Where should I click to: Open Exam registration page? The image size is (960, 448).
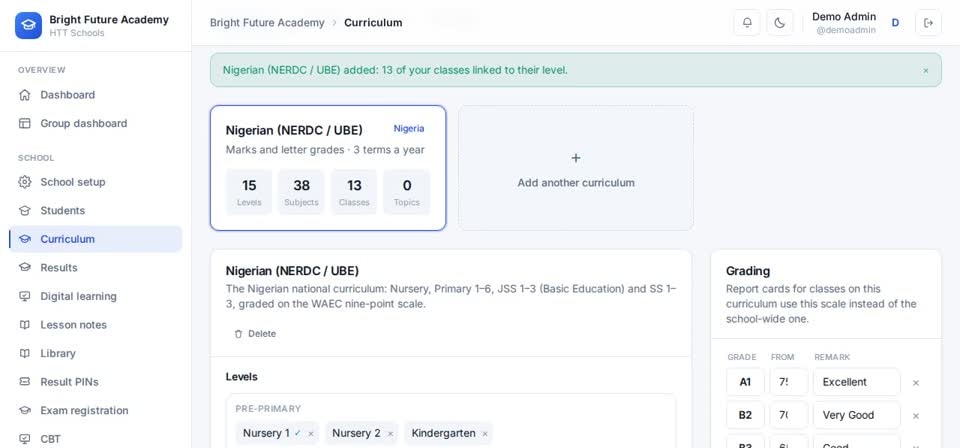pyautogui.click(x=96, y=411)
